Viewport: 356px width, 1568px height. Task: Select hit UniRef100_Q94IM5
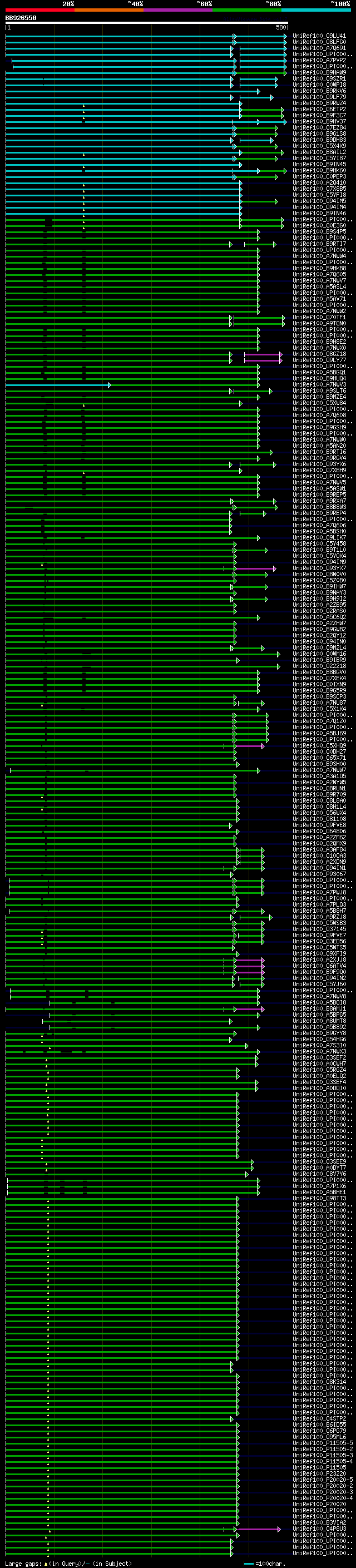[319, 201]
